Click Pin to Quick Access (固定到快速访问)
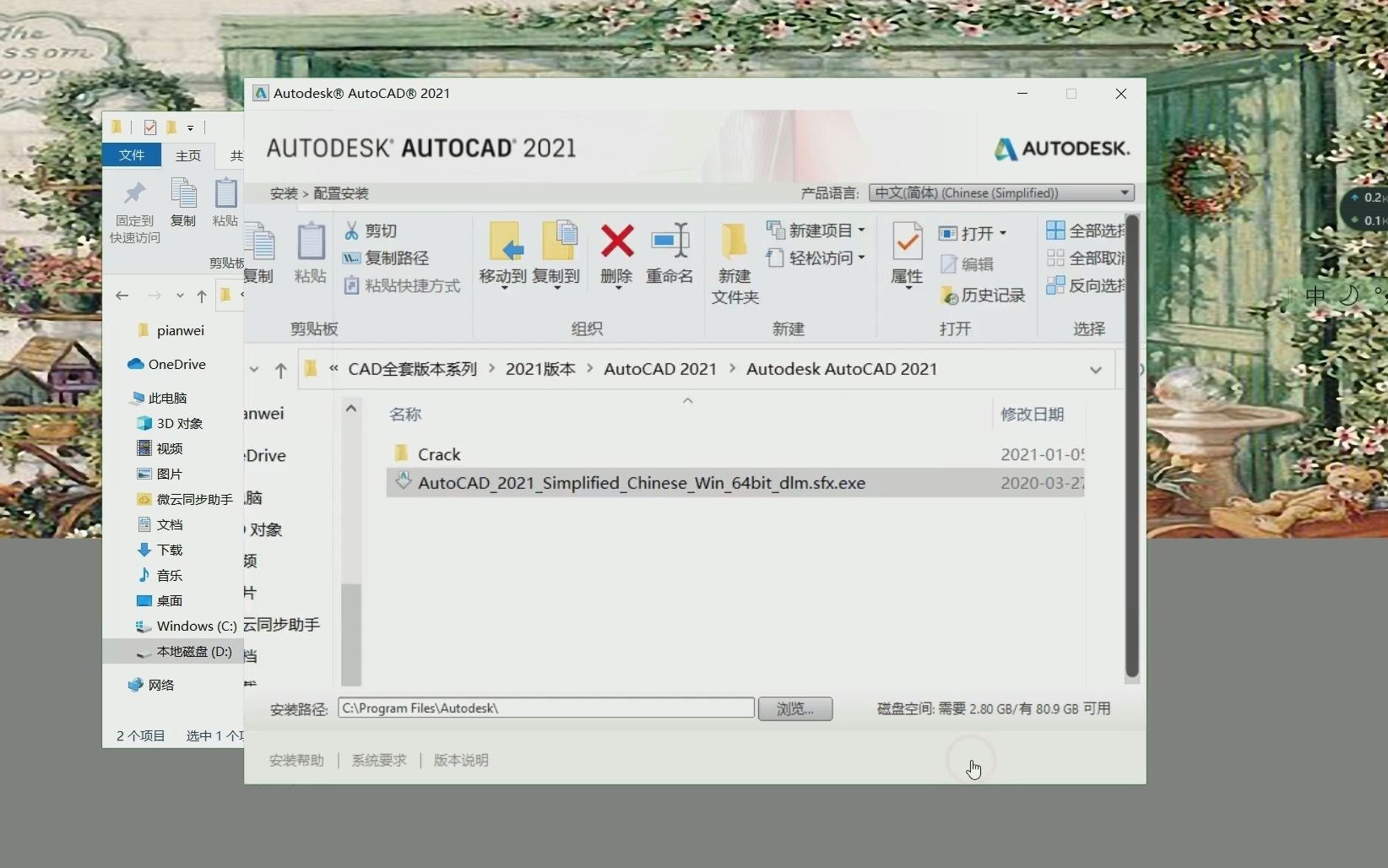 coord(135,212)
